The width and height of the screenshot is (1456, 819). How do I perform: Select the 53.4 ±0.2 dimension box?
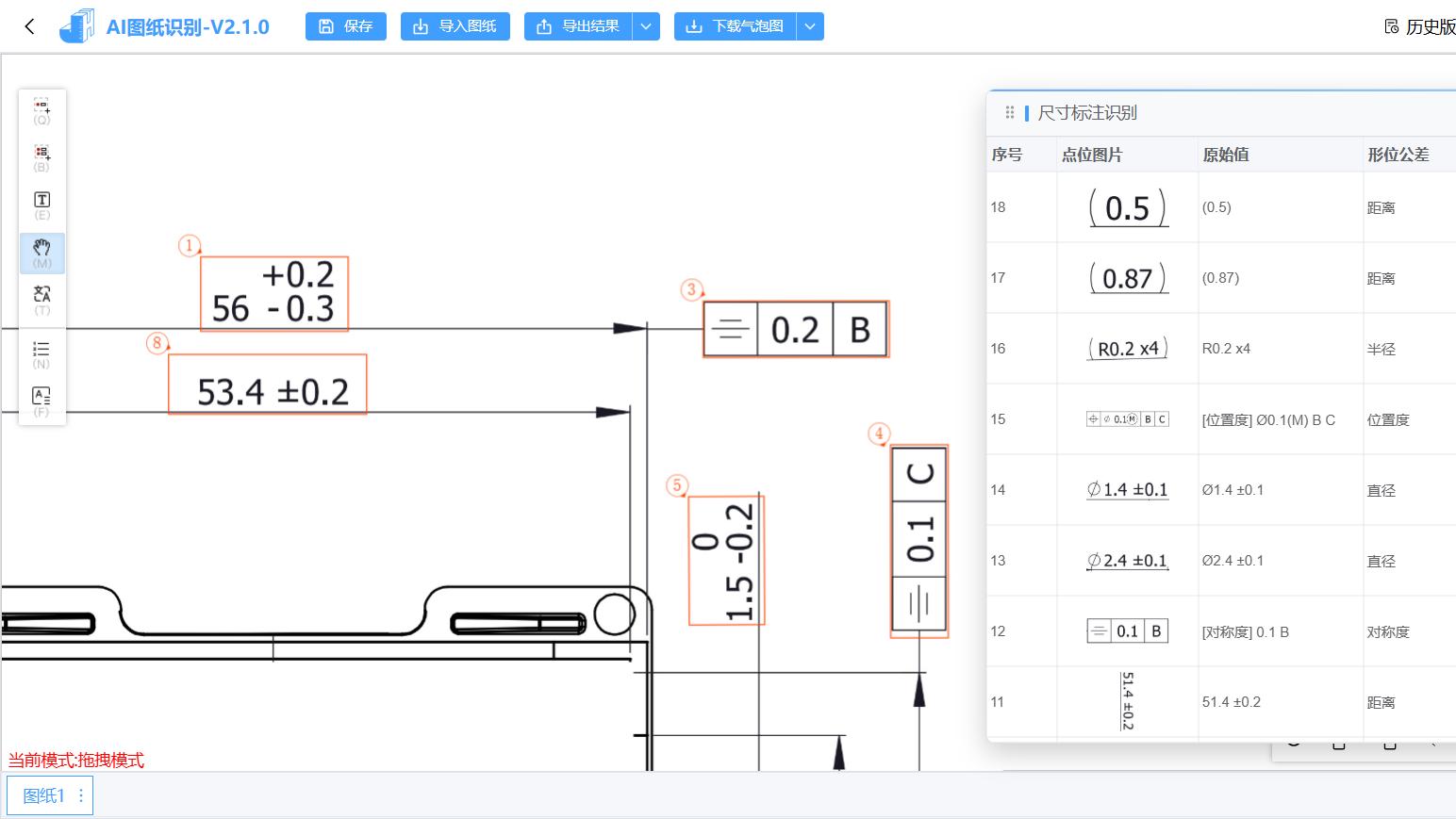click(268, 384)
